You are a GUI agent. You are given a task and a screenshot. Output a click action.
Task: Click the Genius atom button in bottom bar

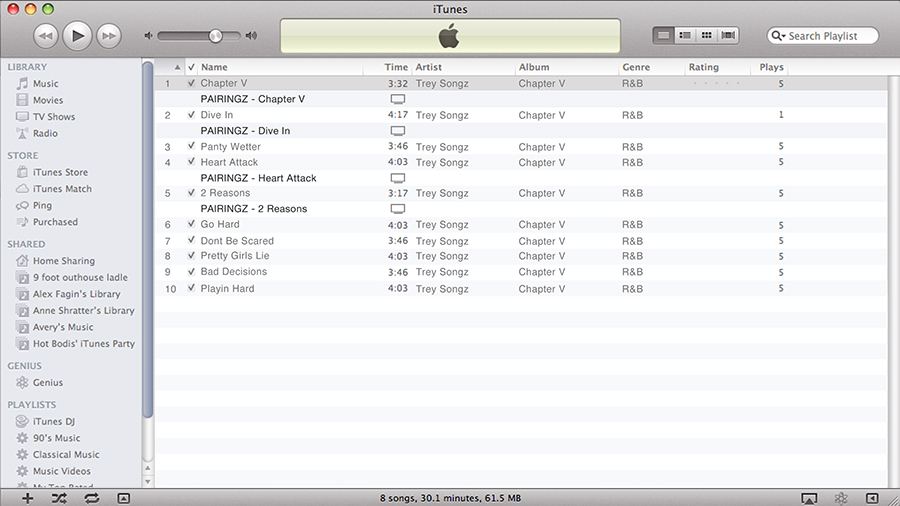[x=841, y=498]
